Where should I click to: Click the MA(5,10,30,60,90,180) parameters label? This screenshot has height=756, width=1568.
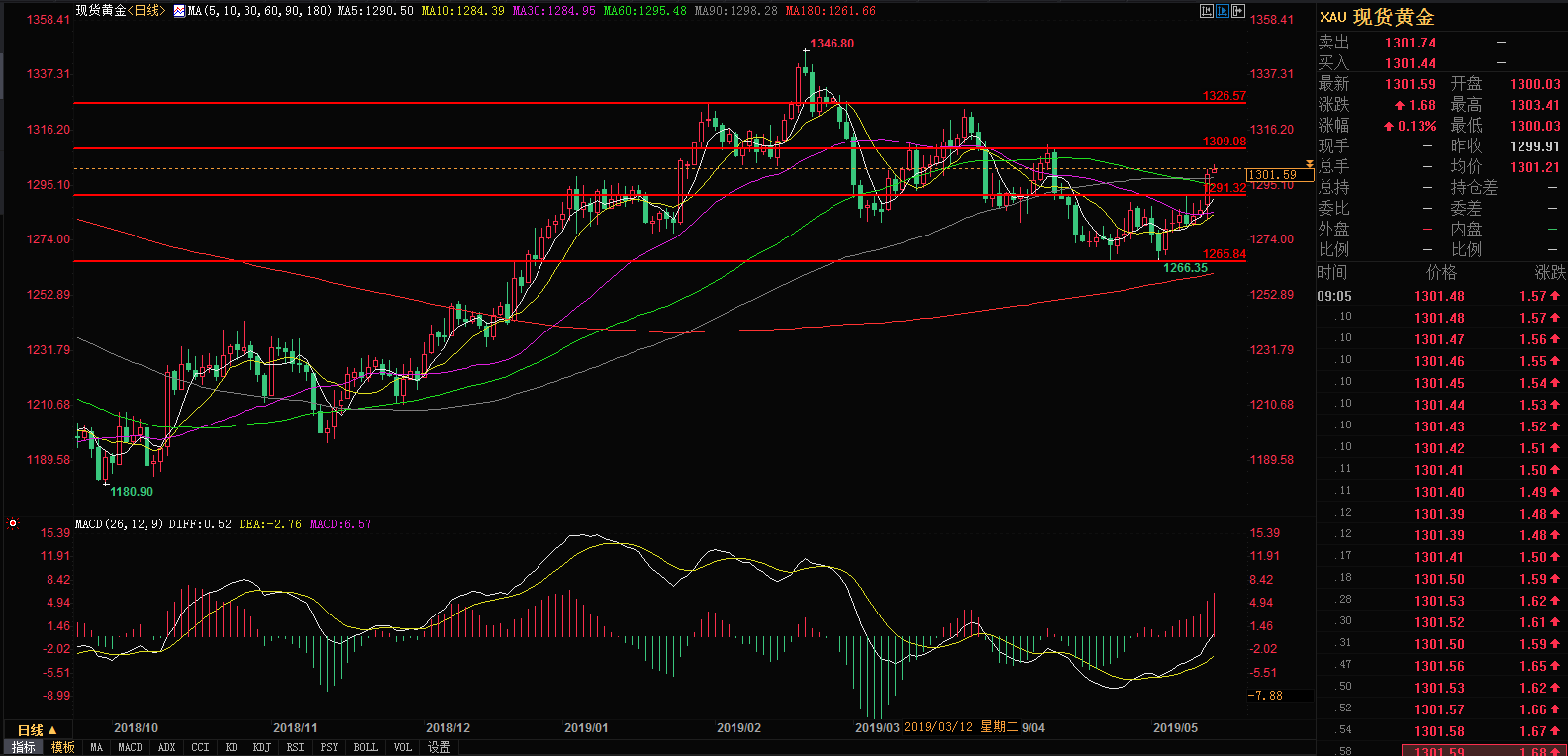tap(259, 11)
